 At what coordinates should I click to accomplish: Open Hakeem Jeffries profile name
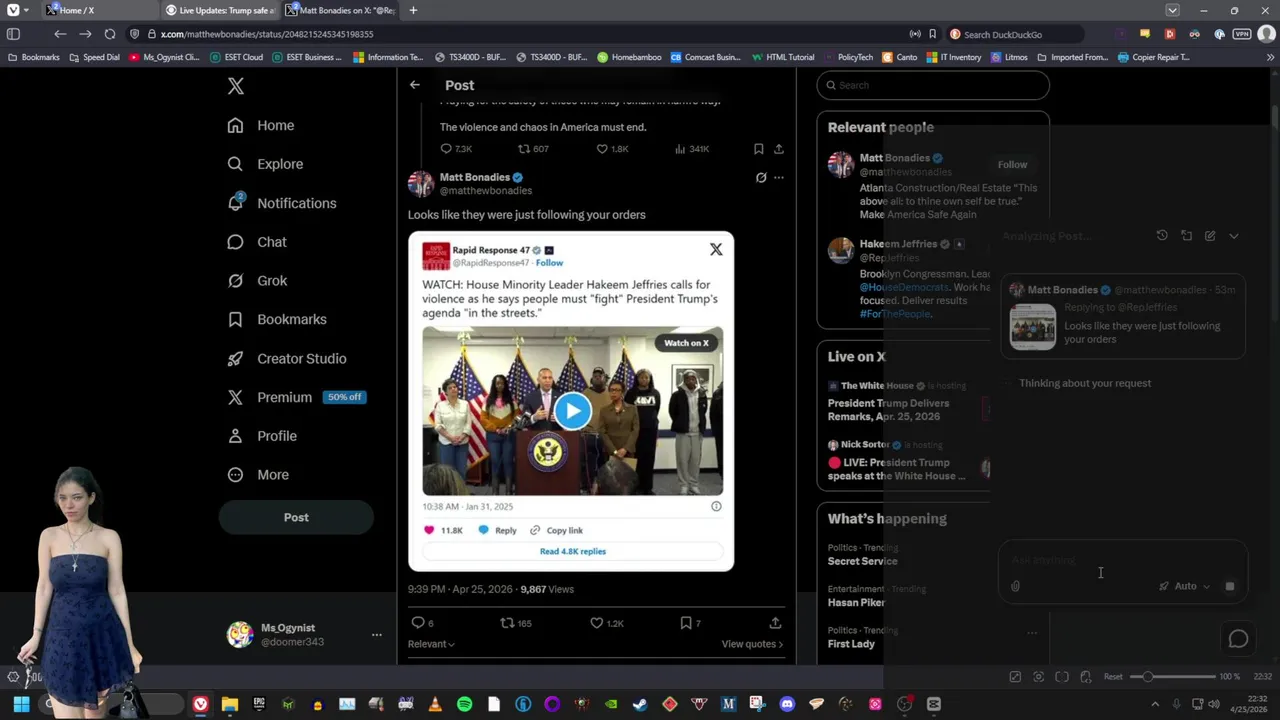898,244
